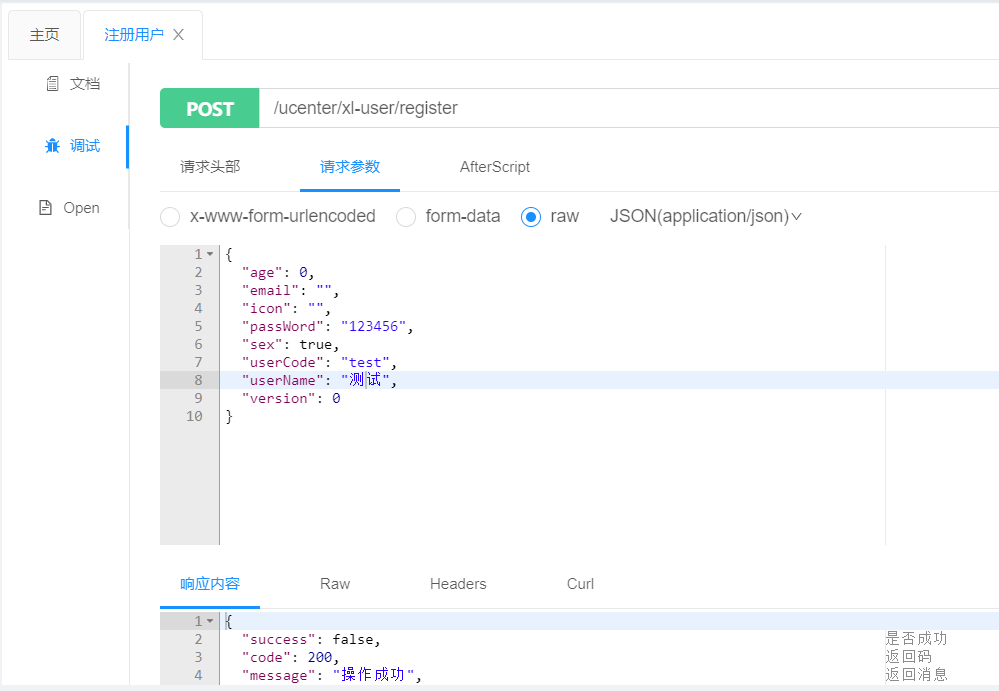Open the response Raw tab
This screenshot has width=999, height=691.
click(x=335, y=584)
